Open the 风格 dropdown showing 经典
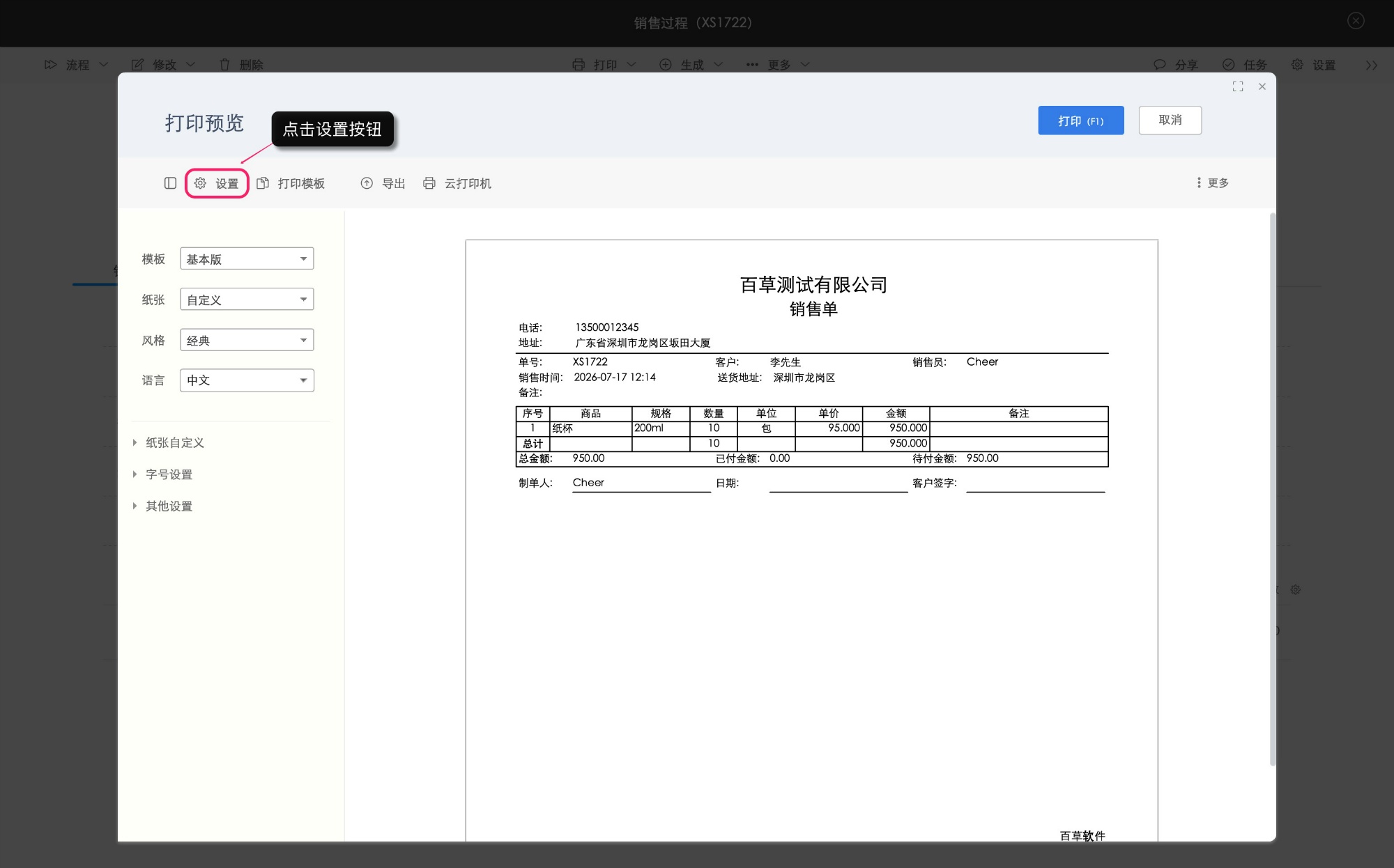This screenshot has height=868, width=1394. (247, 340)
